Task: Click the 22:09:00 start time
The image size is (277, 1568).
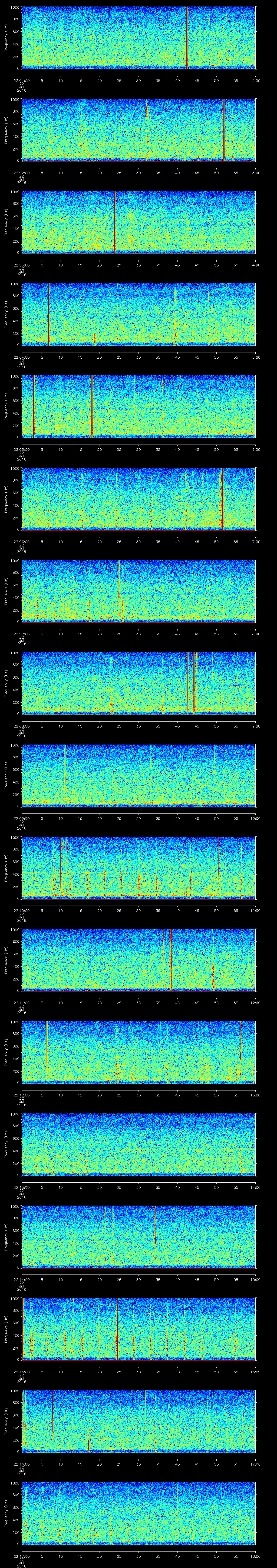Action: coord(21,818)
